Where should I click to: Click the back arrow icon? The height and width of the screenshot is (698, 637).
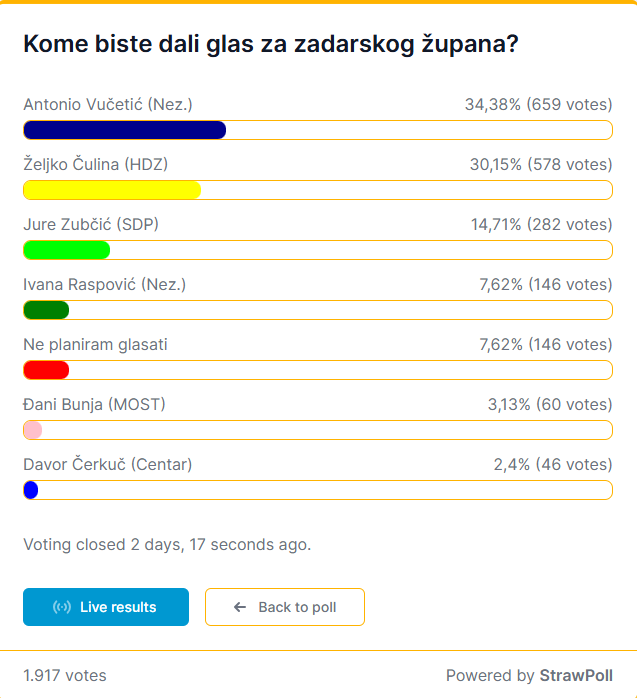pos(240,607)
